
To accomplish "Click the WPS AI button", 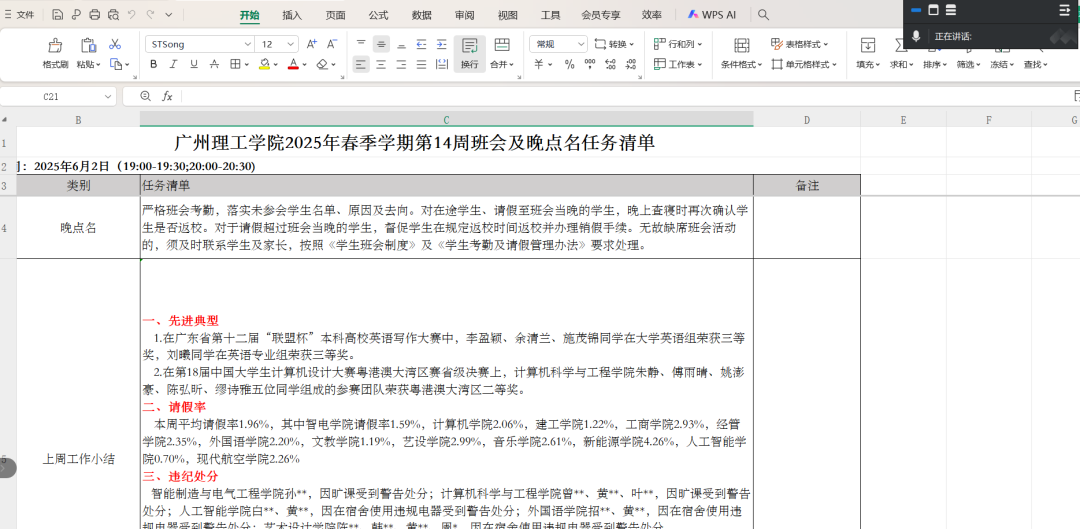I will 713,15.
